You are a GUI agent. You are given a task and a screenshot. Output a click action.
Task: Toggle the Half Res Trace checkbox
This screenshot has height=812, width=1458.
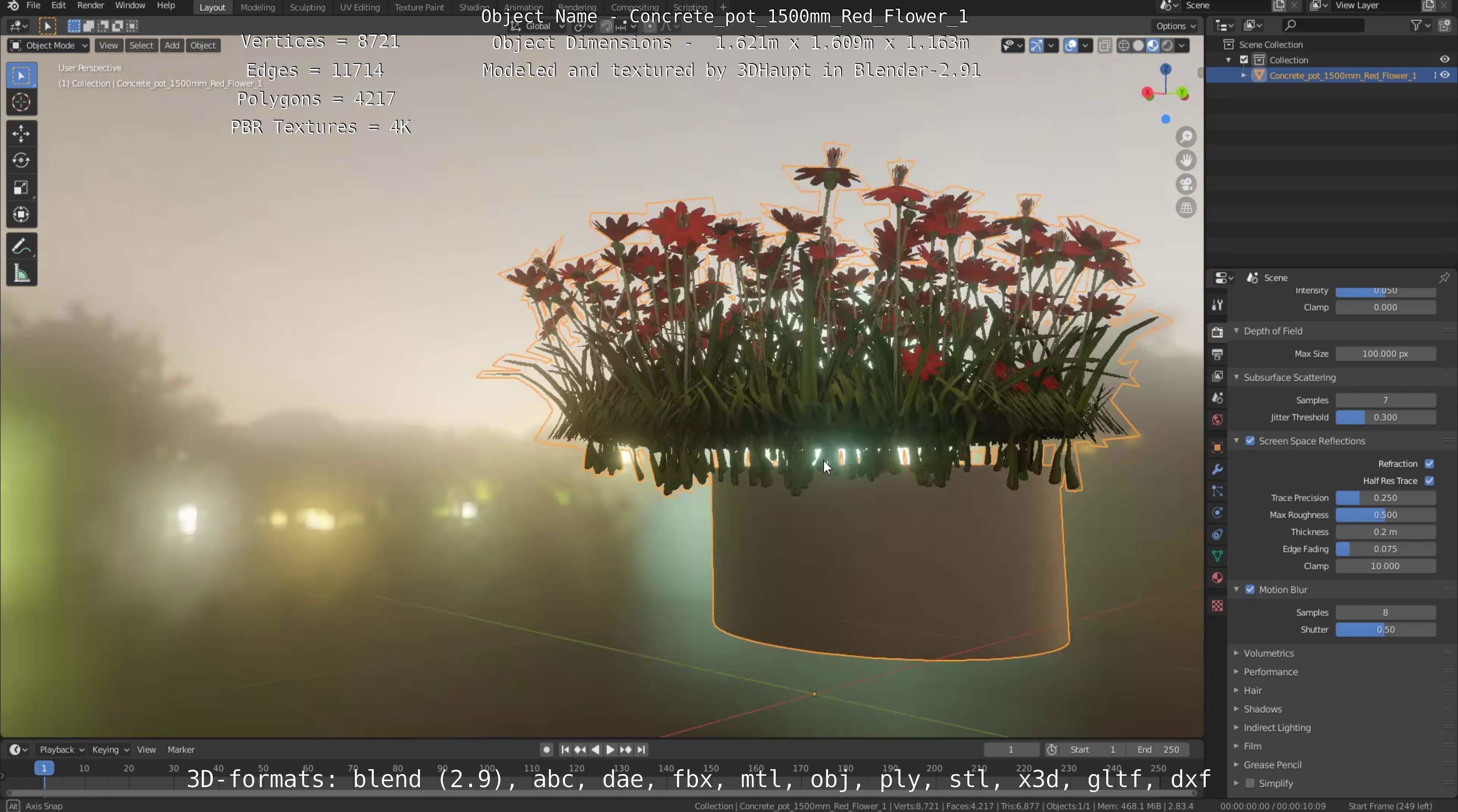click(1429, 480)
